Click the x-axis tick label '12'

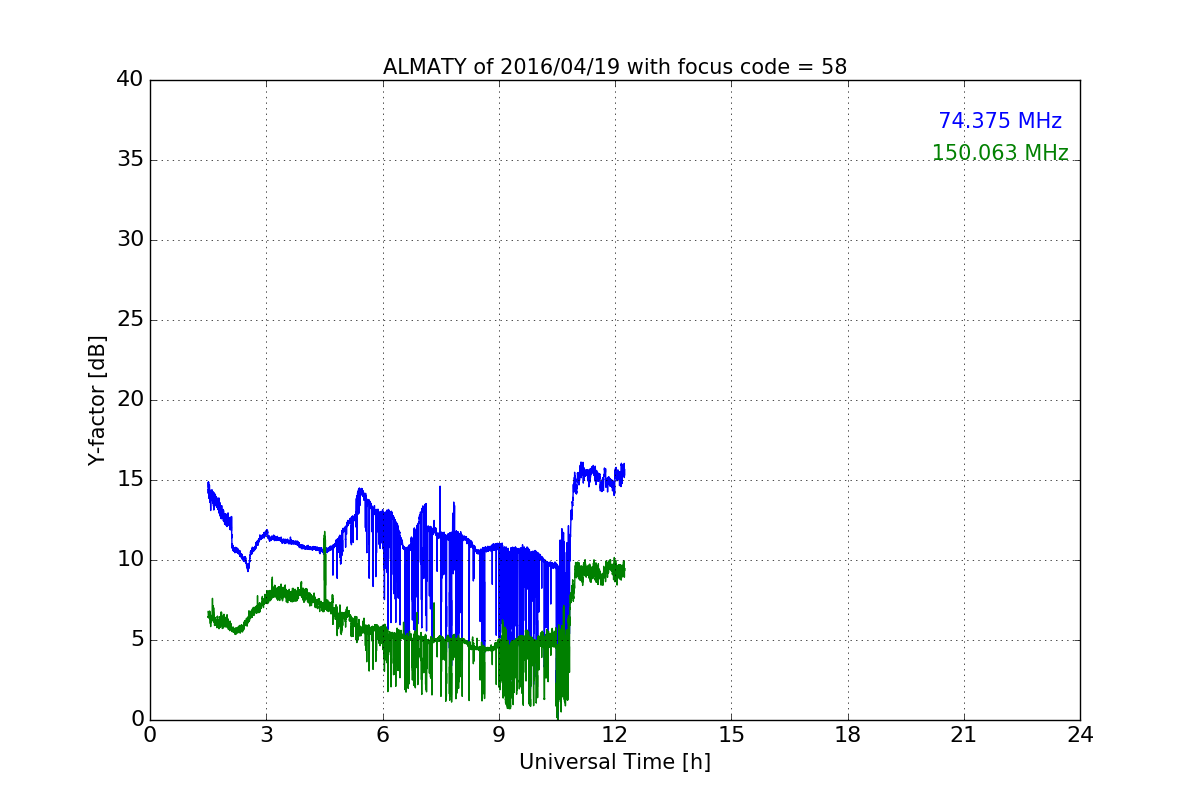pyautogui.click(x=615, y=734)
